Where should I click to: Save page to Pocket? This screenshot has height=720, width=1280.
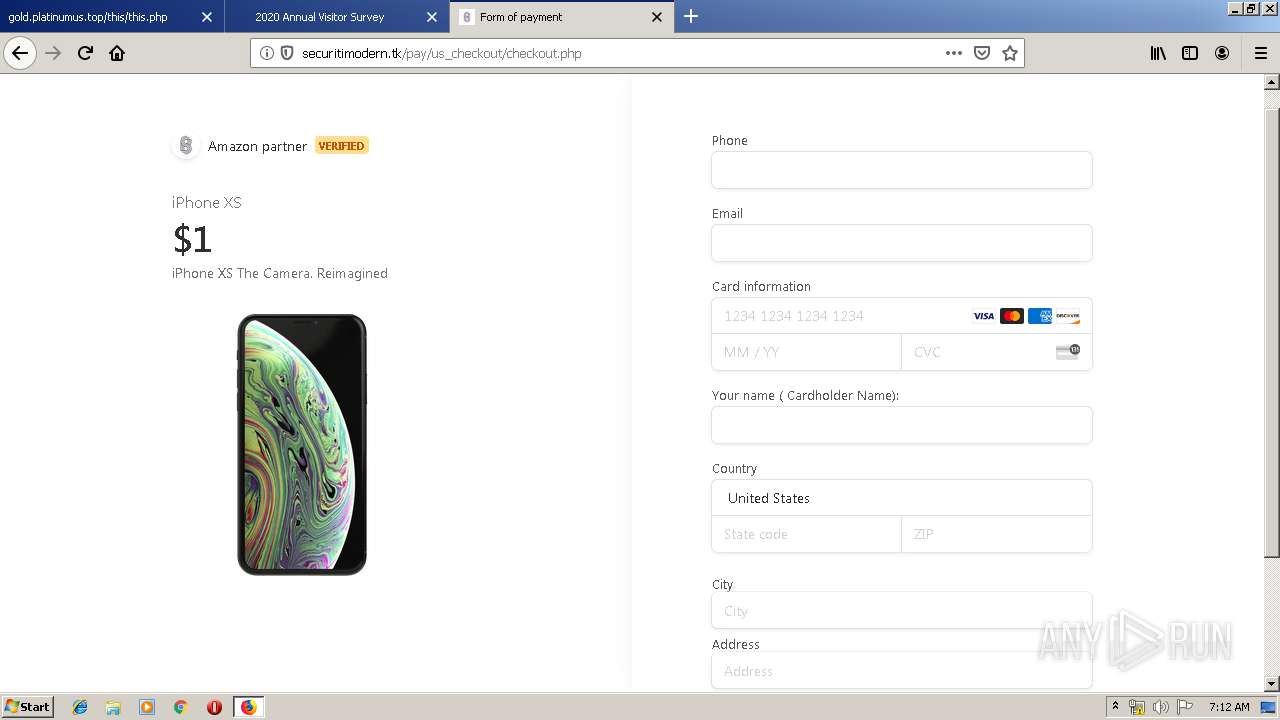[x=982, y=53]
